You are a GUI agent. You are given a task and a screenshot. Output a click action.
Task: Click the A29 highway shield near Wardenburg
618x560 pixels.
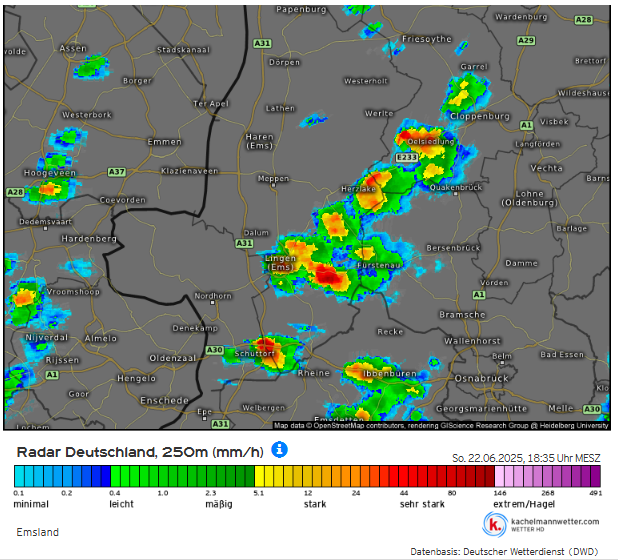point(526,40)
